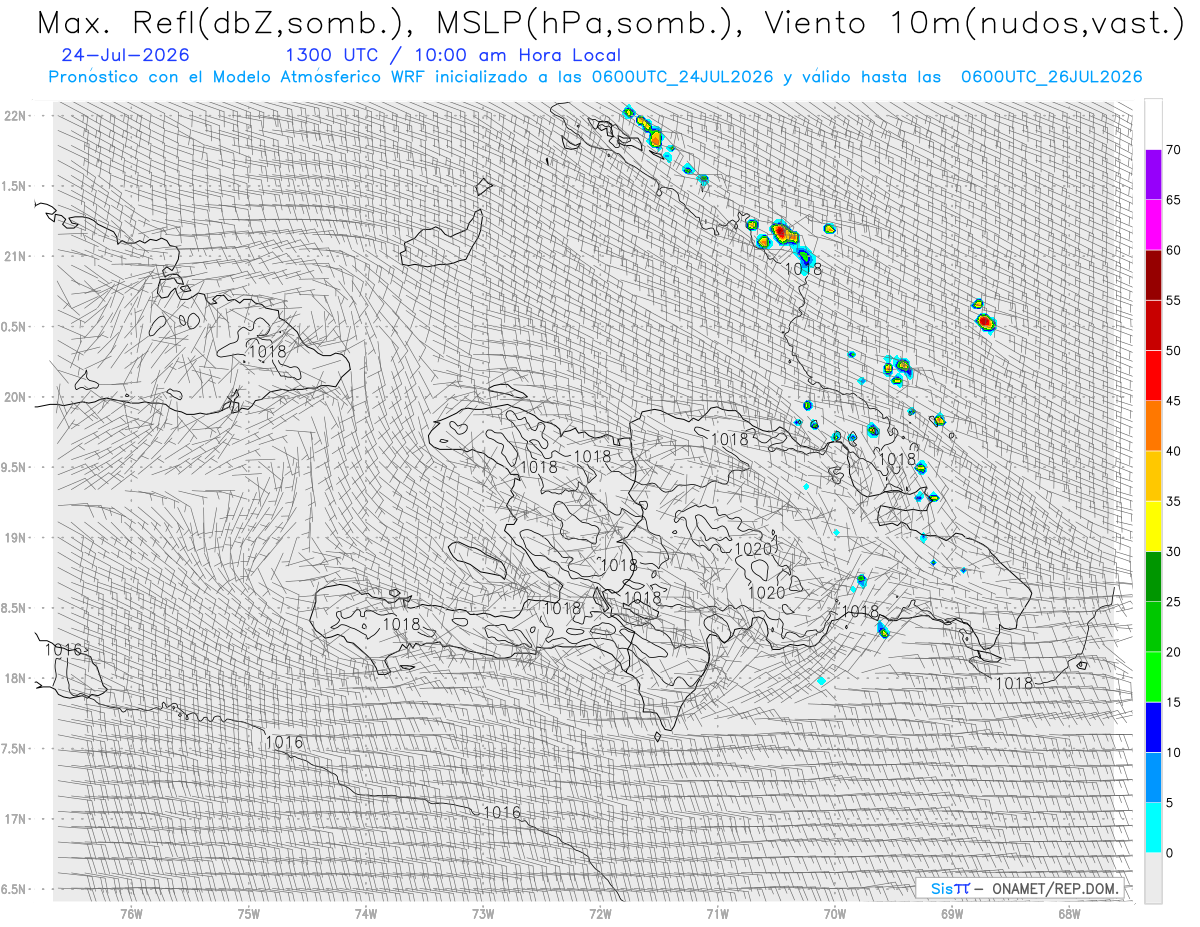Click the dark red 55–60 dBZ band
This screenshot has width=1200, height=927.
(x=1153, y=275)
